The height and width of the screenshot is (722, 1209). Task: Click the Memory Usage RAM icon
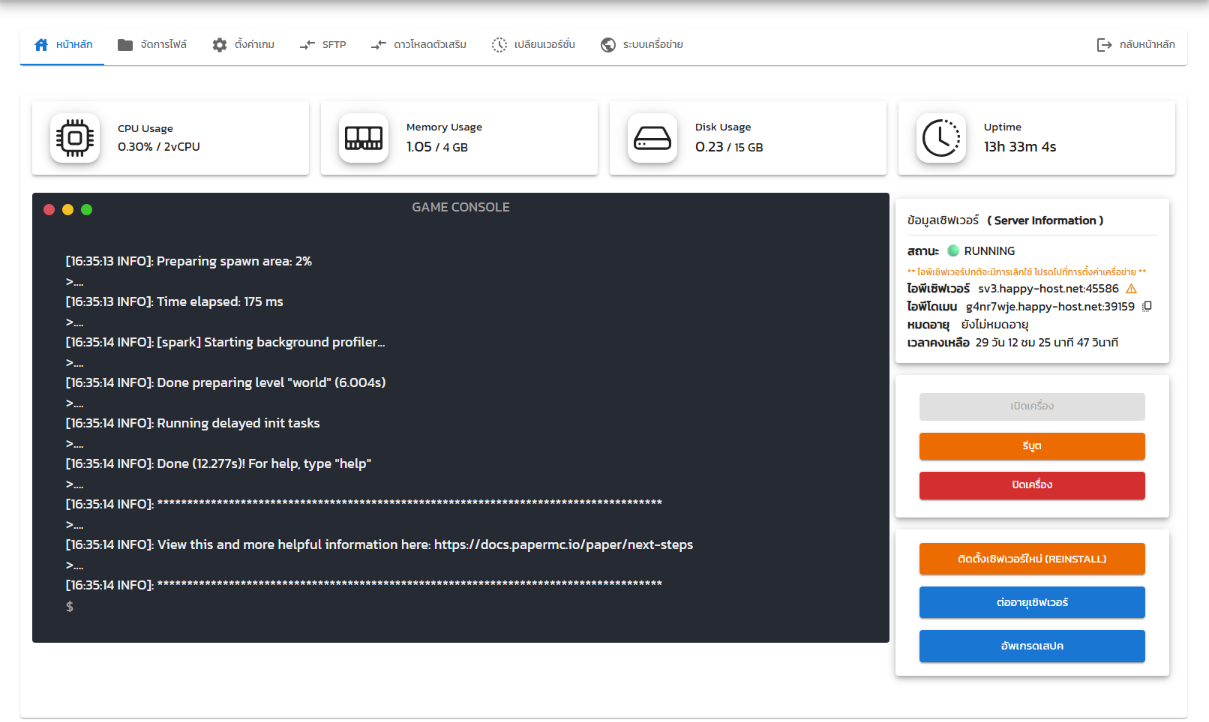pyautogui.click(x=363, y=138)
